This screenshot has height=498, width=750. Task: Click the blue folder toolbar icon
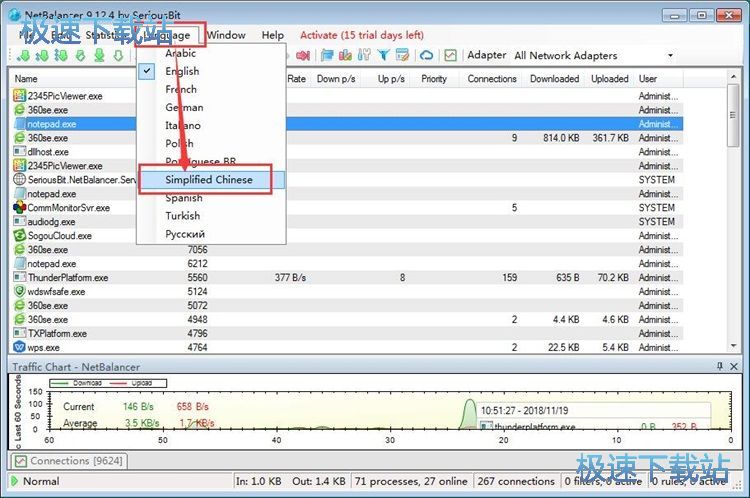pos(327,55)
